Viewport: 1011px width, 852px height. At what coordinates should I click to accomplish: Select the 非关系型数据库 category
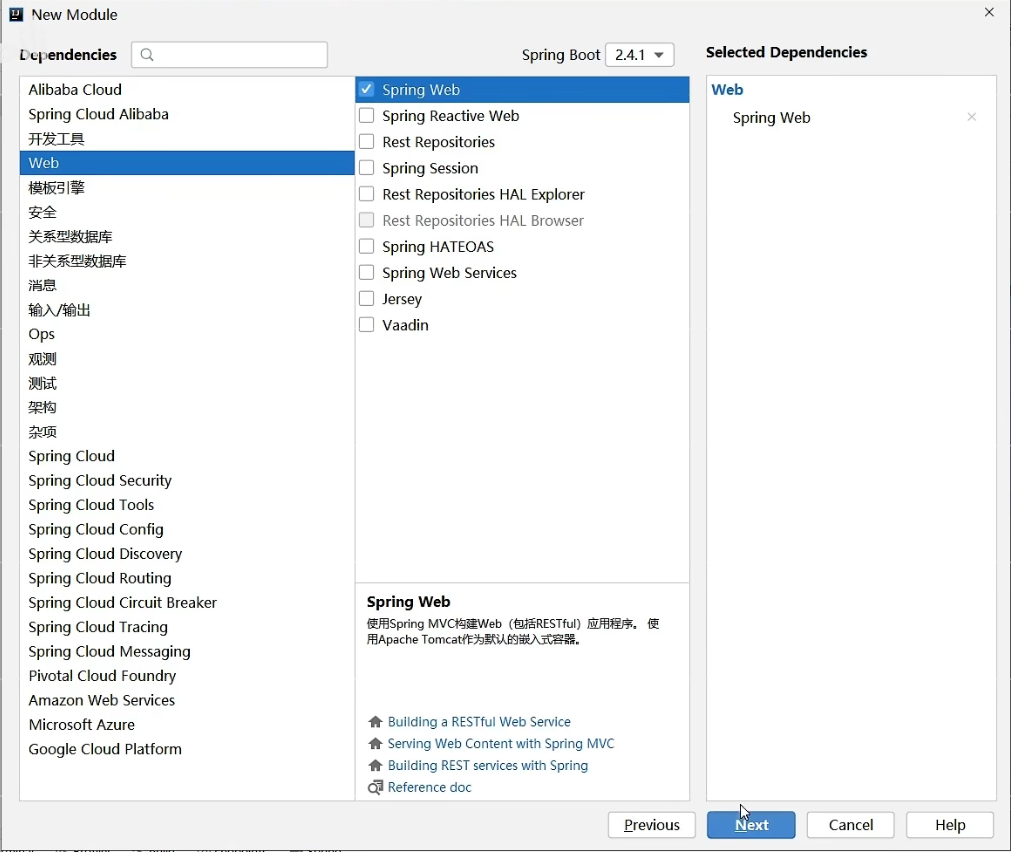point(187,261)
